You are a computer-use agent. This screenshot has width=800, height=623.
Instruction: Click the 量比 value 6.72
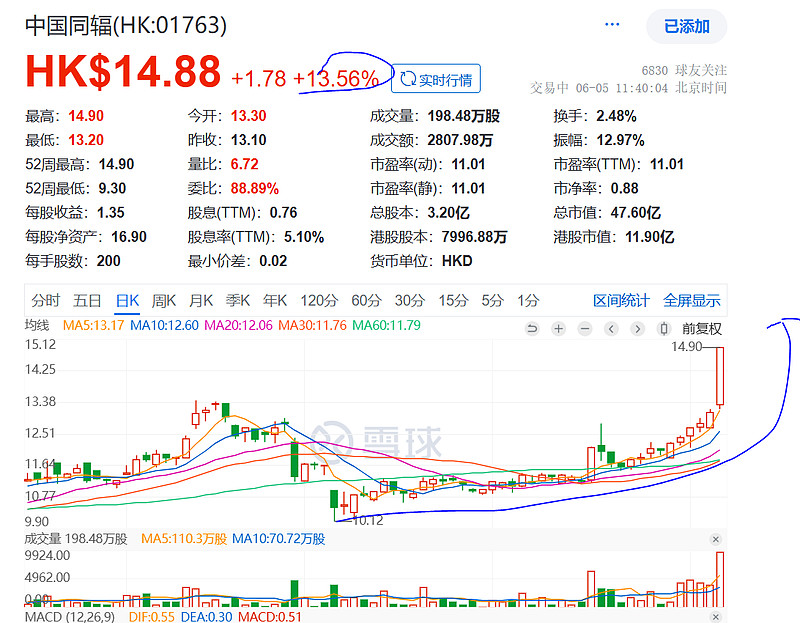[244, 164]
